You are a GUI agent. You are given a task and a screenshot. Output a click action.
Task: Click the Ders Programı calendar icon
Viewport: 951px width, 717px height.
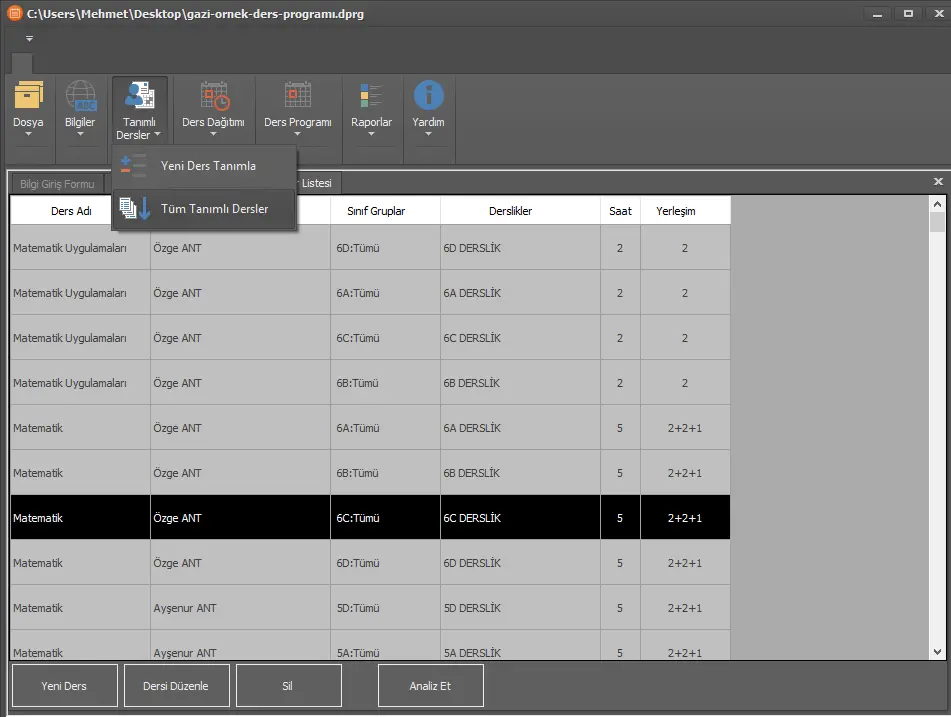297,96
